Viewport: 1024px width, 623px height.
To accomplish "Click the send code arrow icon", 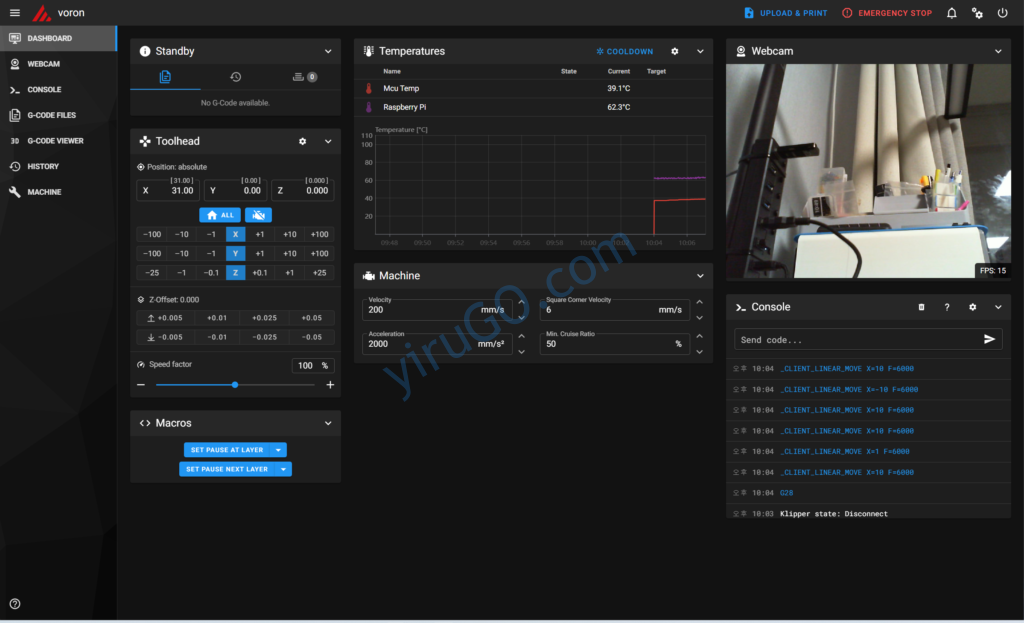I will pos(989,339).
